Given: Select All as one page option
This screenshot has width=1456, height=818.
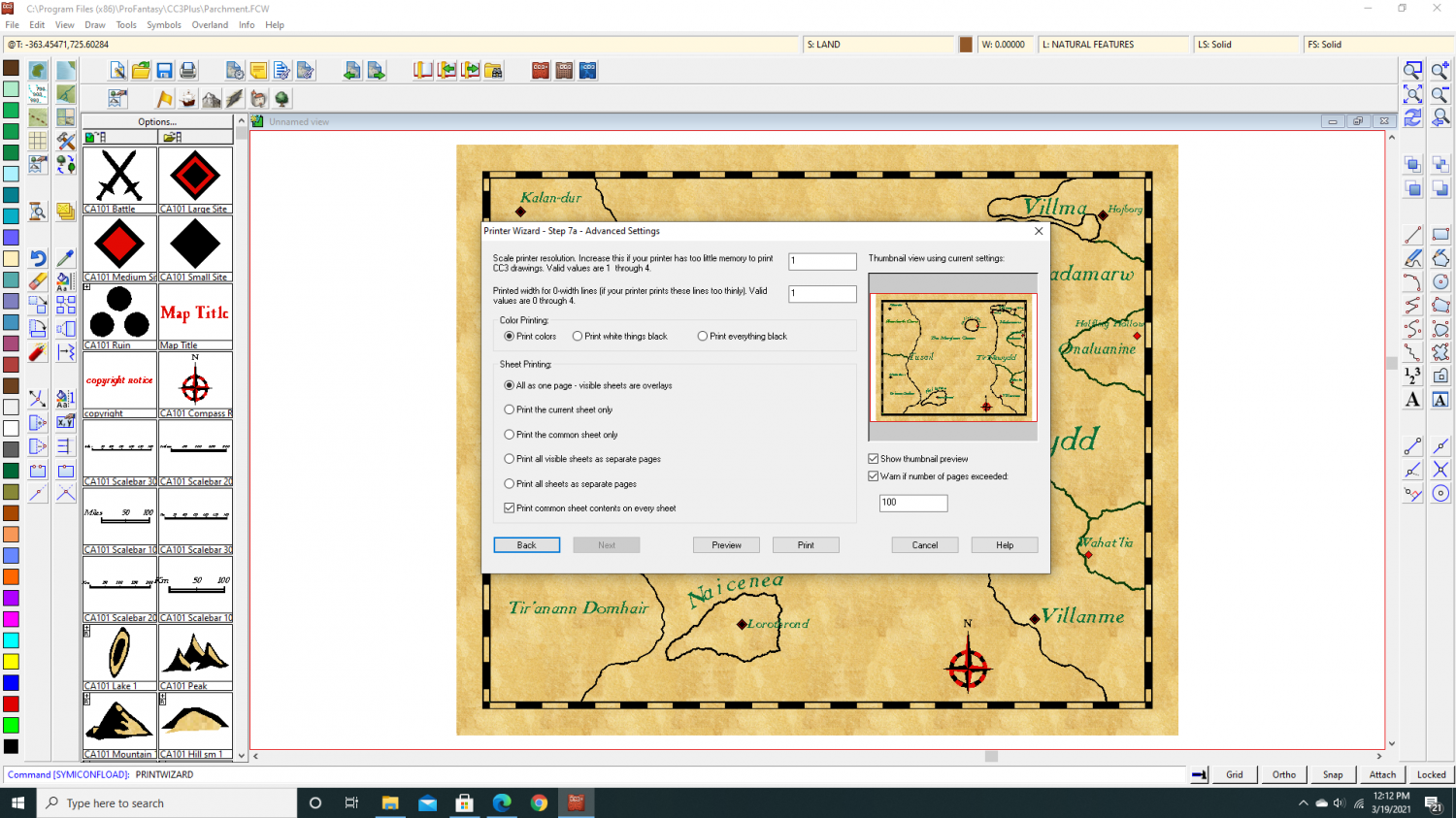Looking at the screenshot, I should click(x=588, y=385).
